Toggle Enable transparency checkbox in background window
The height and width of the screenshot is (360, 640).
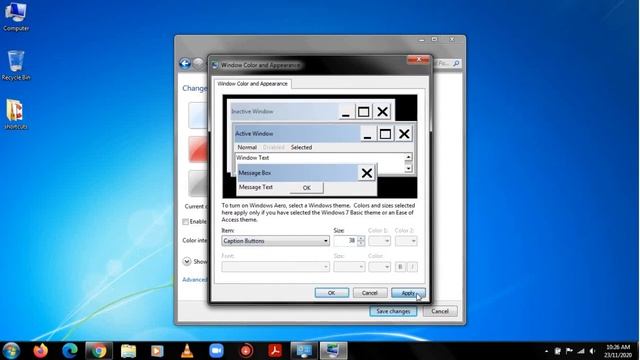click(186, 222)
